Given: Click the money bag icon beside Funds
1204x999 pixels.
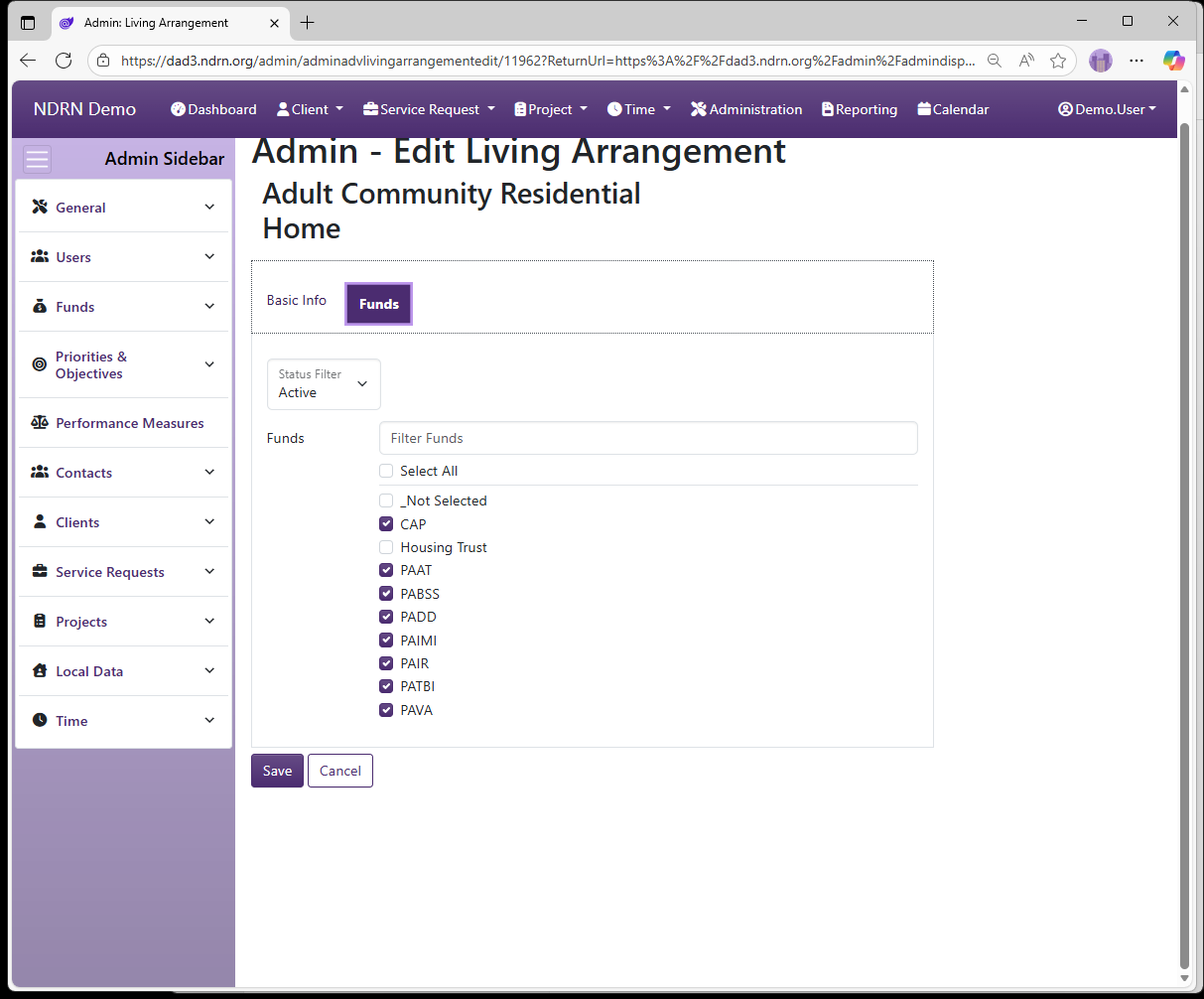Looking at the screenshot, I should [x=40, y=306].
